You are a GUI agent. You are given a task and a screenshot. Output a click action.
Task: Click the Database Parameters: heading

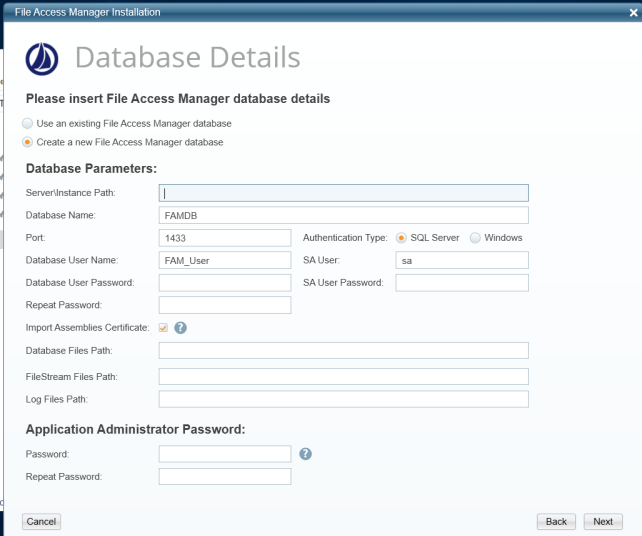tap(91, 169)
